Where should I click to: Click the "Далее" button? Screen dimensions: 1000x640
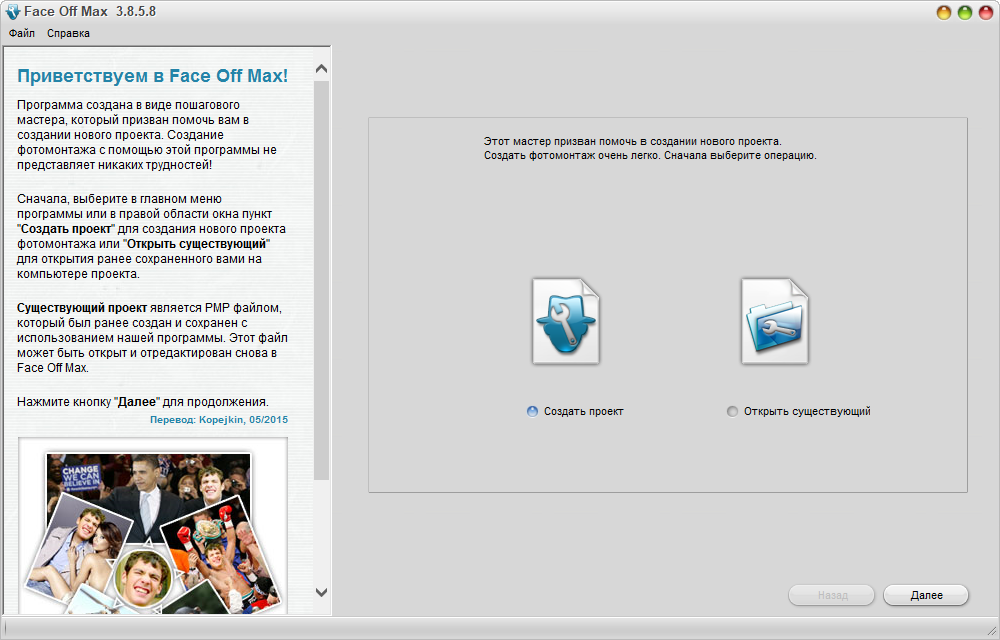tap(926, 595)
